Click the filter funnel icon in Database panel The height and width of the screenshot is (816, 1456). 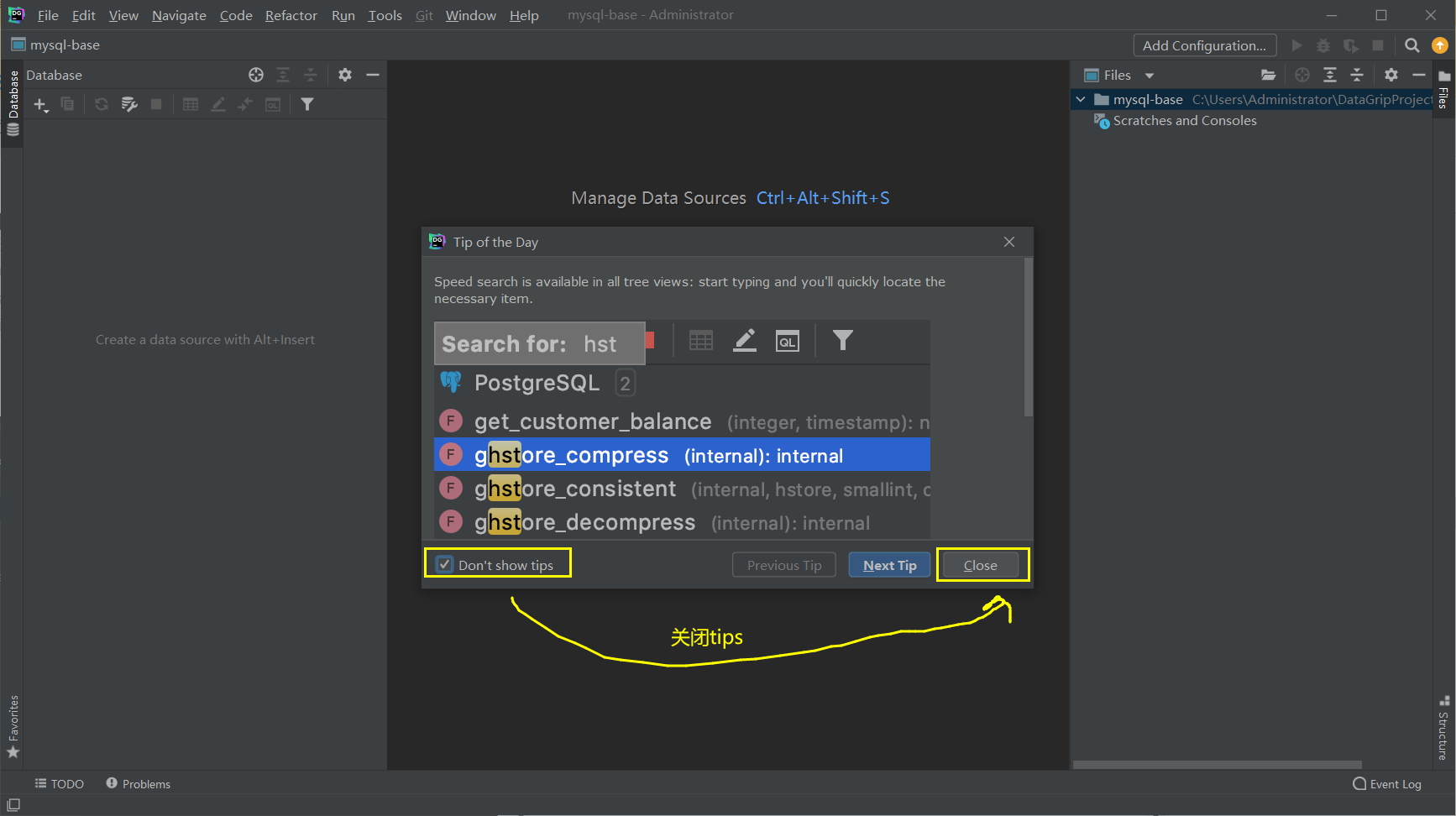click(x=307, y=104)
